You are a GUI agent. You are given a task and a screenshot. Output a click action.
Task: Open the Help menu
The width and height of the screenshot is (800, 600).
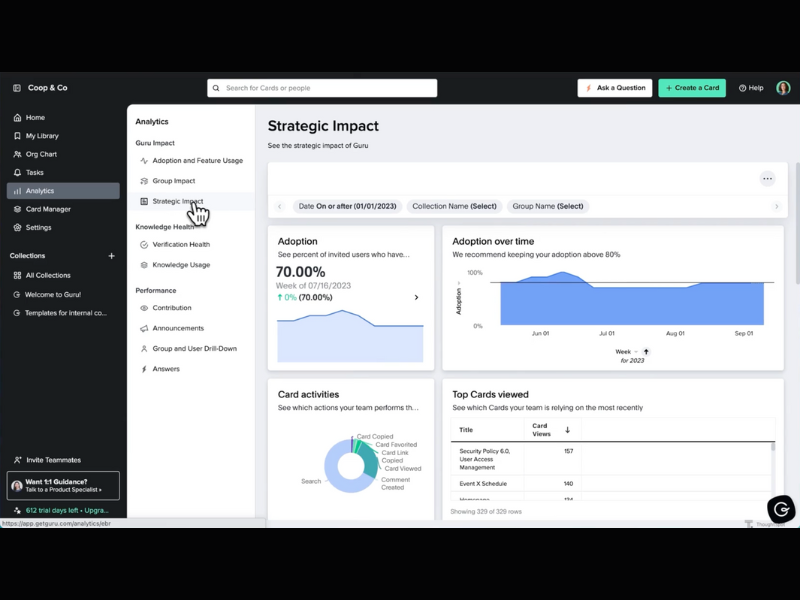point(751,88)
